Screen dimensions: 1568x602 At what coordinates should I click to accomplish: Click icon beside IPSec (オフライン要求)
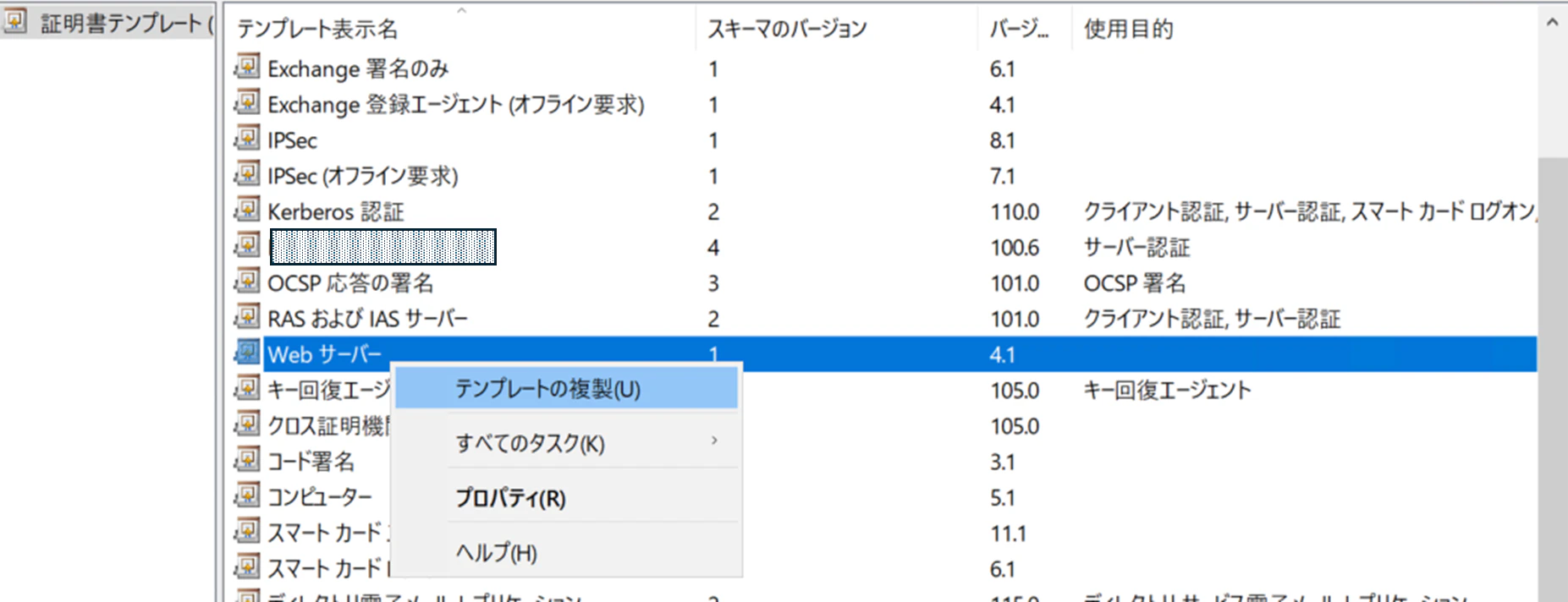(246, 173)
